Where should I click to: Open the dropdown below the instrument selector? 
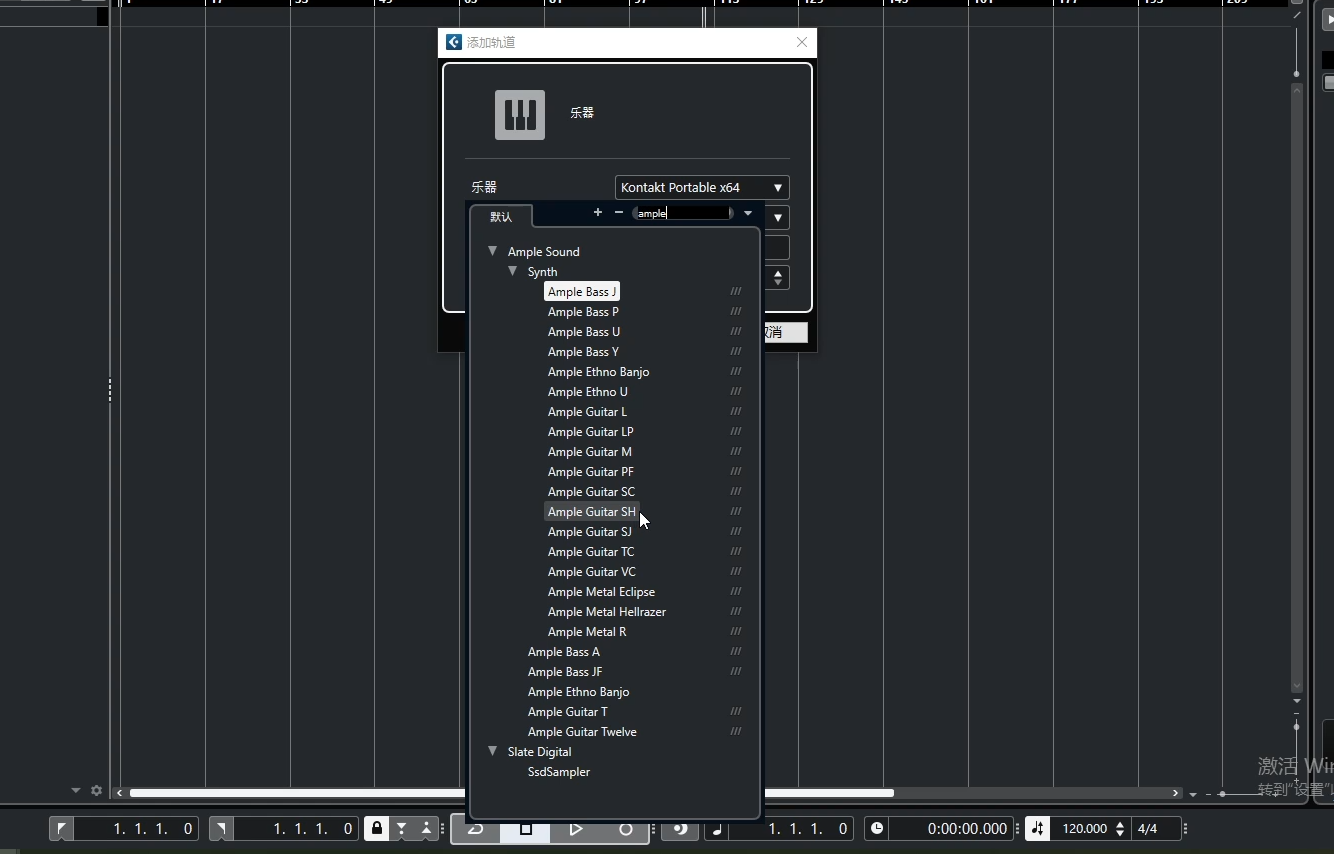[x=777, y=217]
